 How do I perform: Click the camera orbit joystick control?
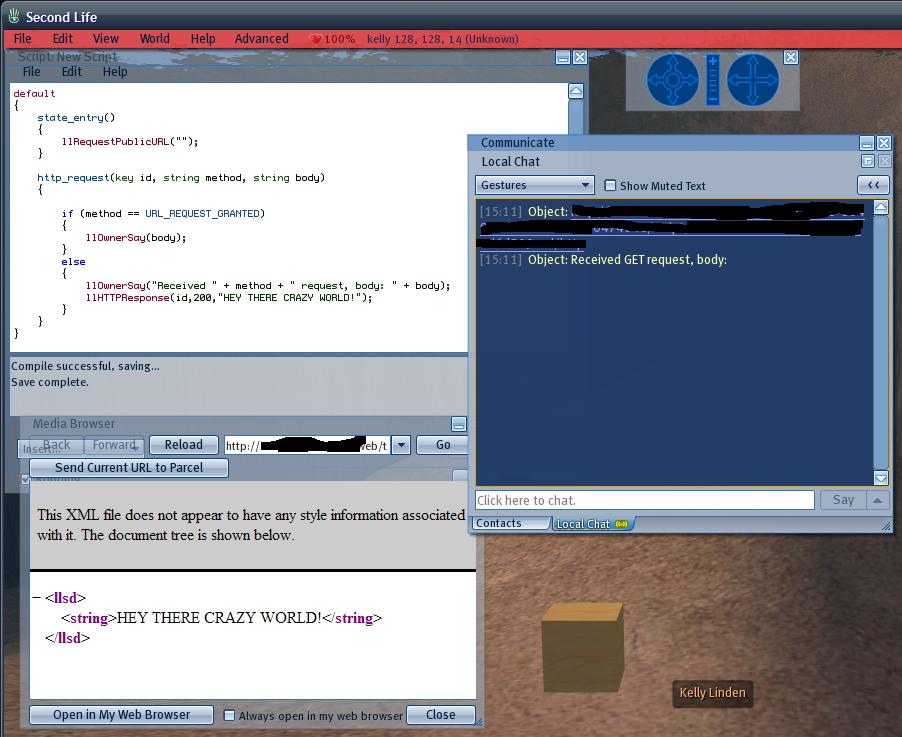672,80
